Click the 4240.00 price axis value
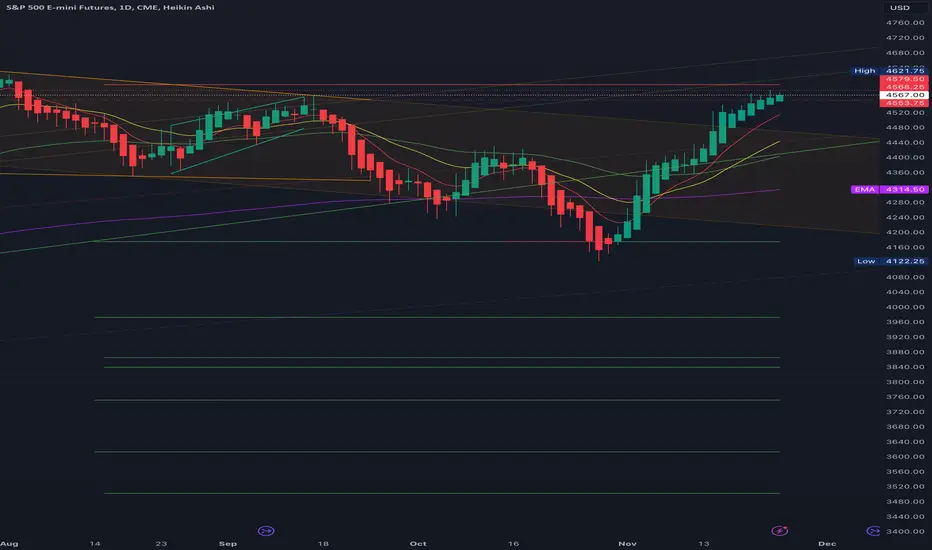 tap(905, 218)
